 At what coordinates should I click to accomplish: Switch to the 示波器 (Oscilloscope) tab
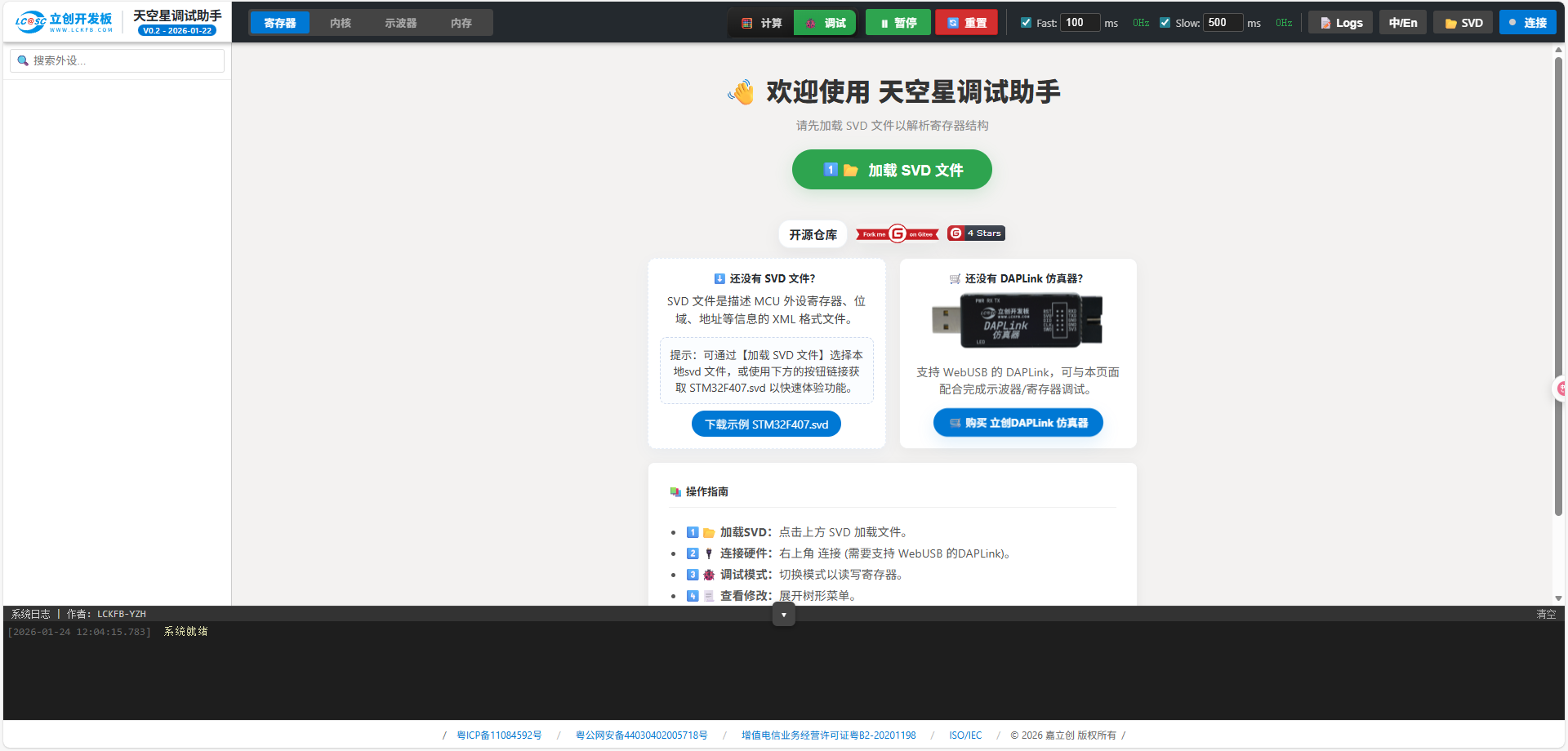click(x=399, y=23)
